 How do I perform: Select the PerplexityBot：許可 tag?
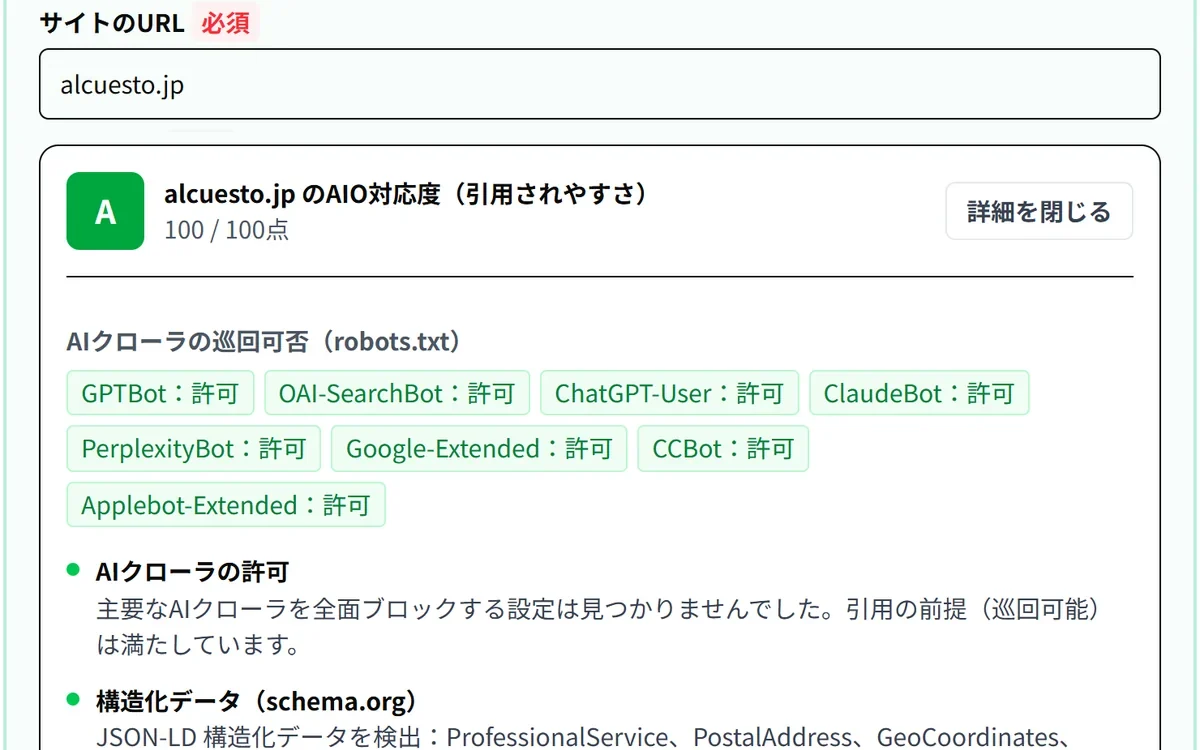pos(194,449)
